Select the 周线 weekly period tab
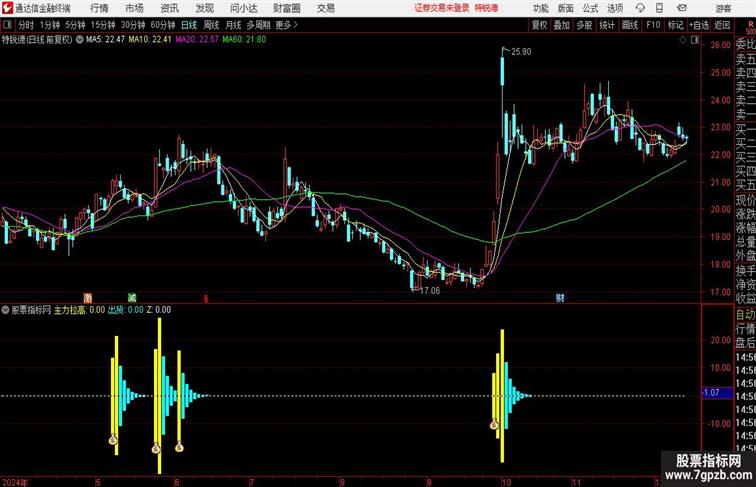Screen dimensions: 756x487 click(x=211, y=25)
